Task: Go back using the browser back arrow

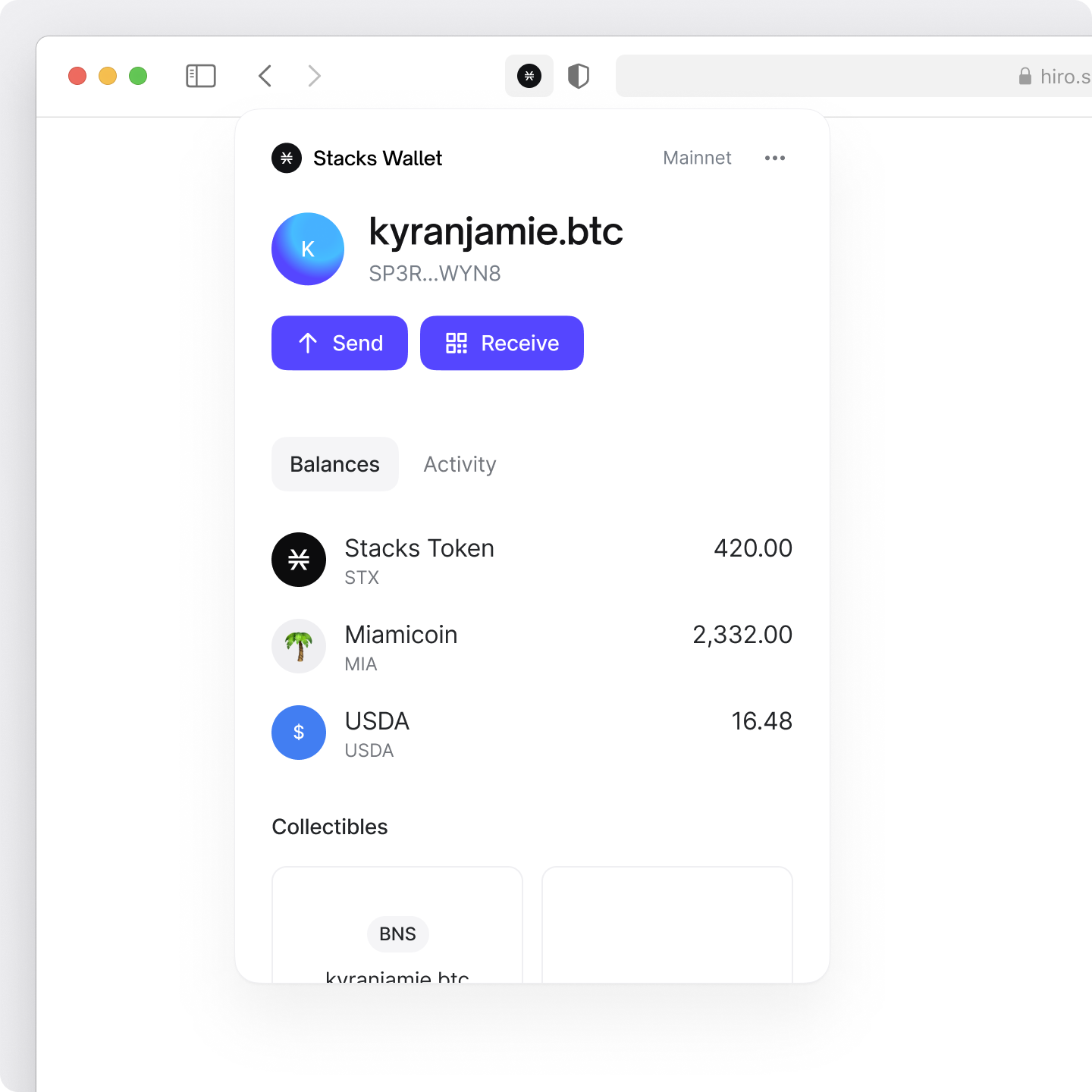Action: coord(265,76)
